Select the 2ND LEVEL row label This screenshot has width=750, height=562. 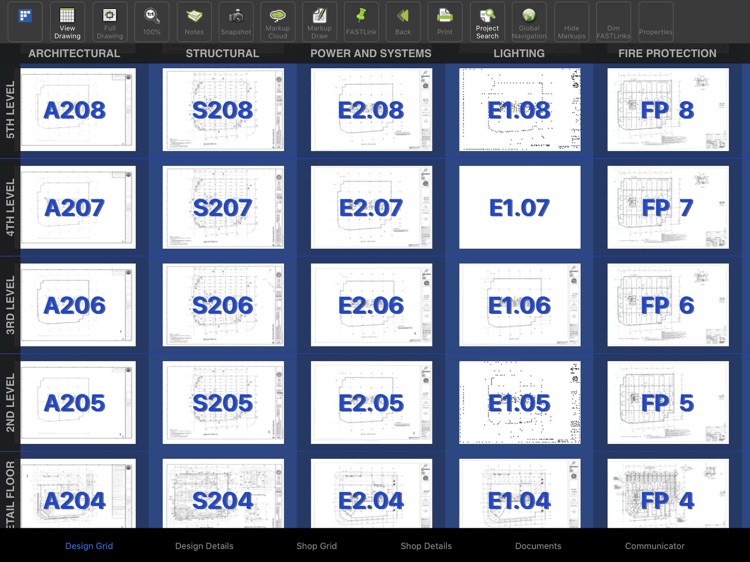(x=10, y=402)
